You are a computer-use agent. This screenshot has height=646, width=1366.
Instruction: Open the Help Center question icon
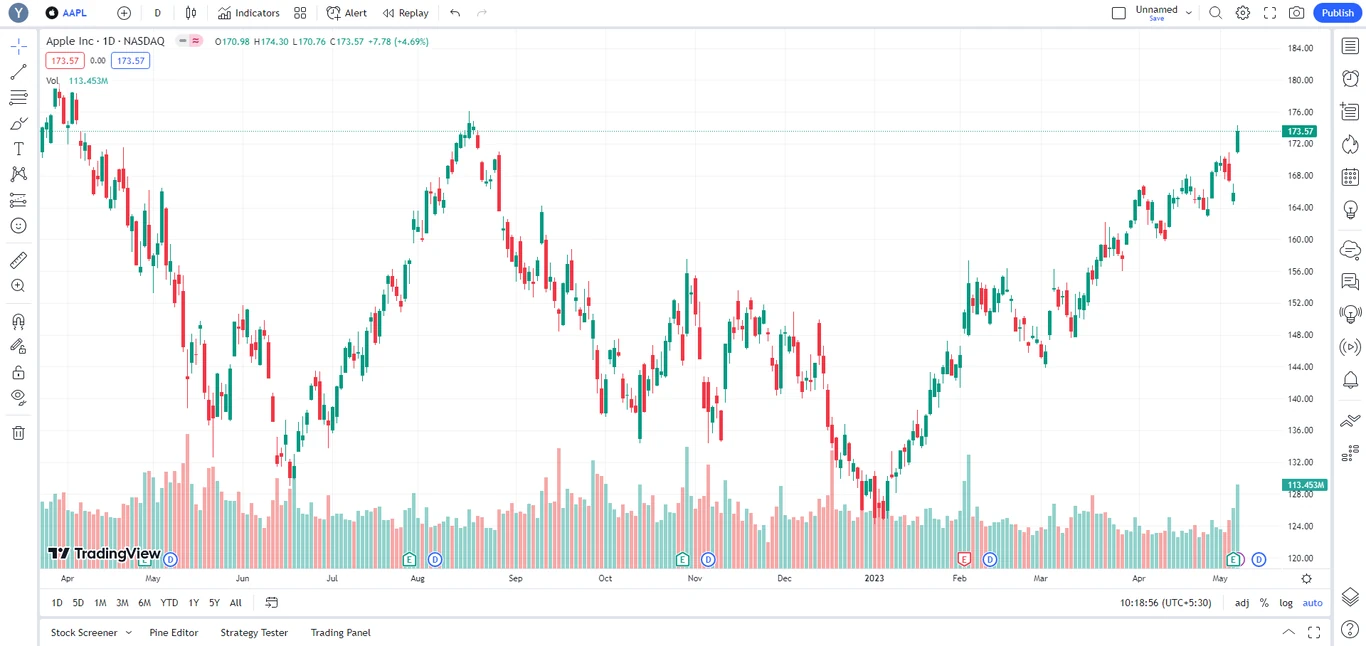(x=1350, y=629)
